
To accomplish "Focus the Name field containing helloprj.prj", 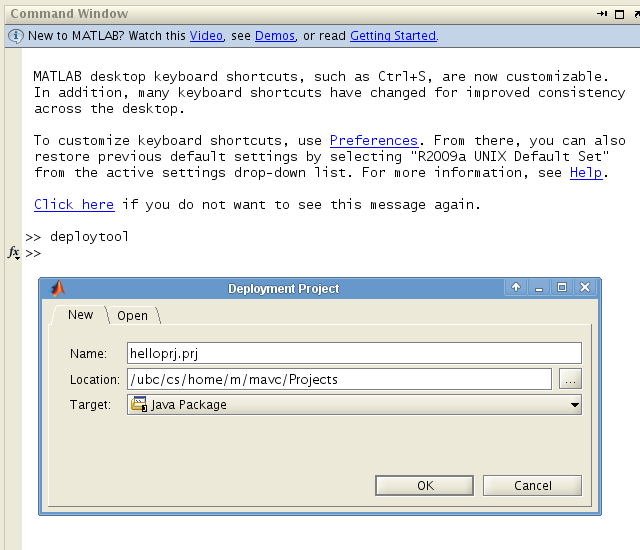I will 354,353.
